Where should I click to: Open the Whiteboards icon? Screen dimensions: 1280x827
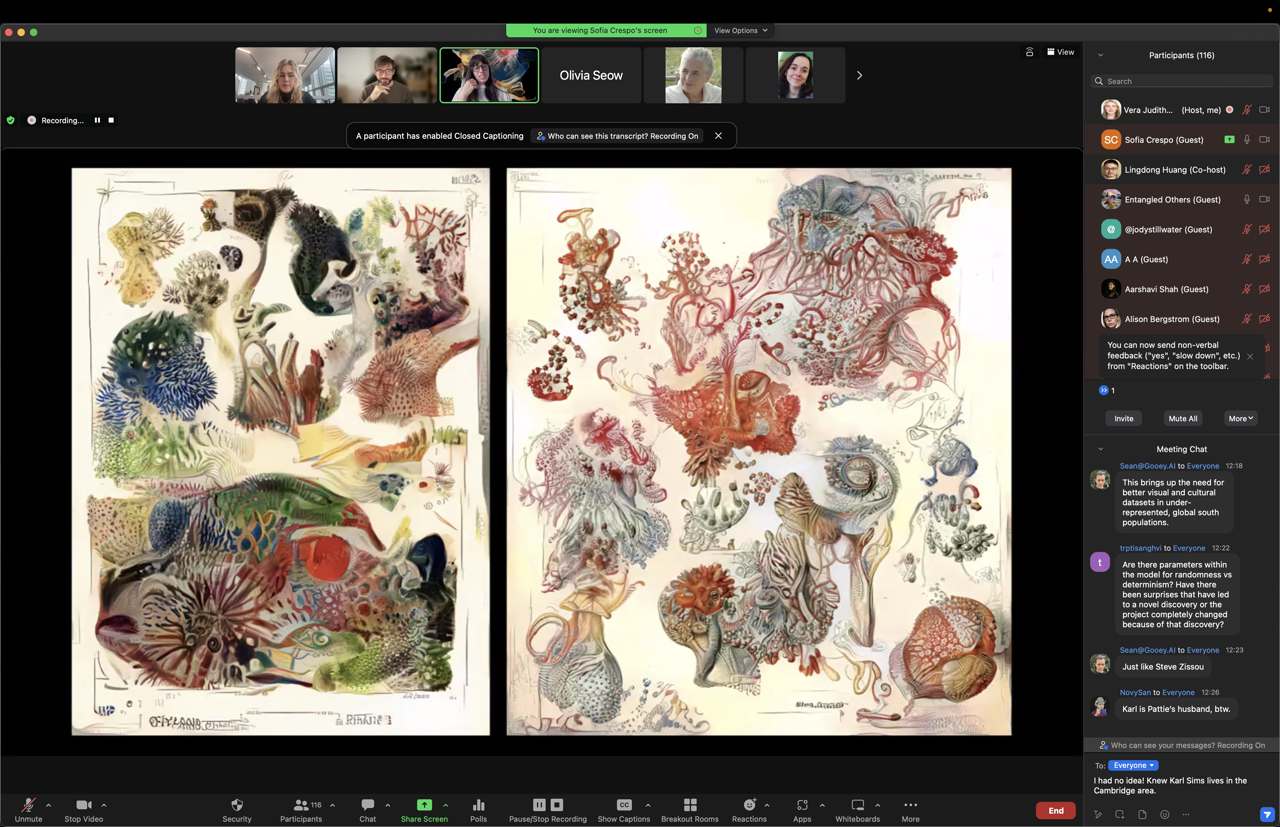857,806
